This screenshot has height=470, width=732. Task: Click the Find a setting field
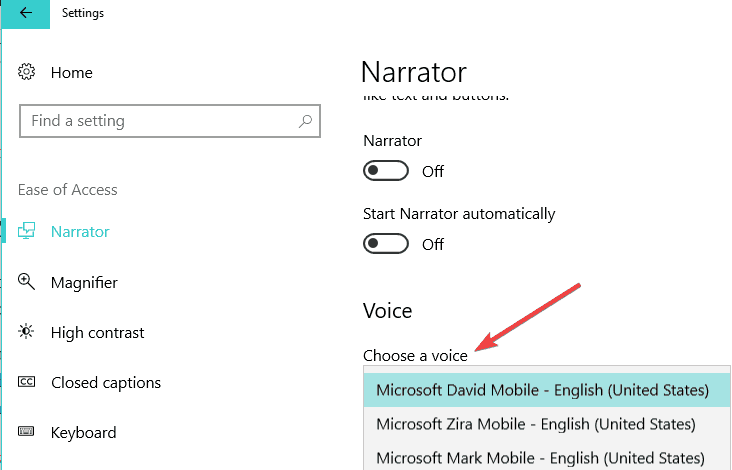tap(160, 121)
